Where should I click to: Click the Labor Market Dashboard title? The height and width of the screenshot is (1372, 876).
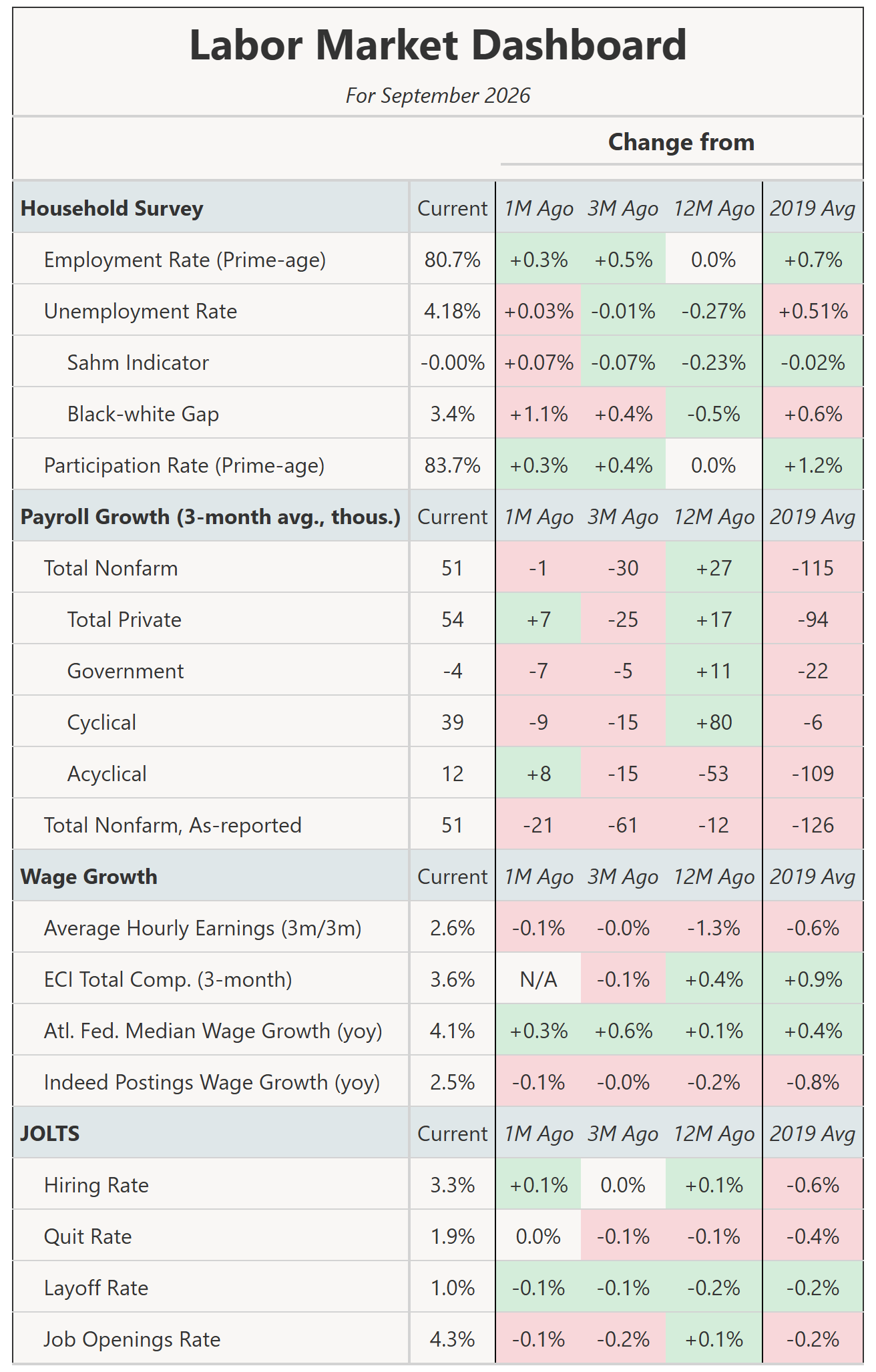pos(438,45)
